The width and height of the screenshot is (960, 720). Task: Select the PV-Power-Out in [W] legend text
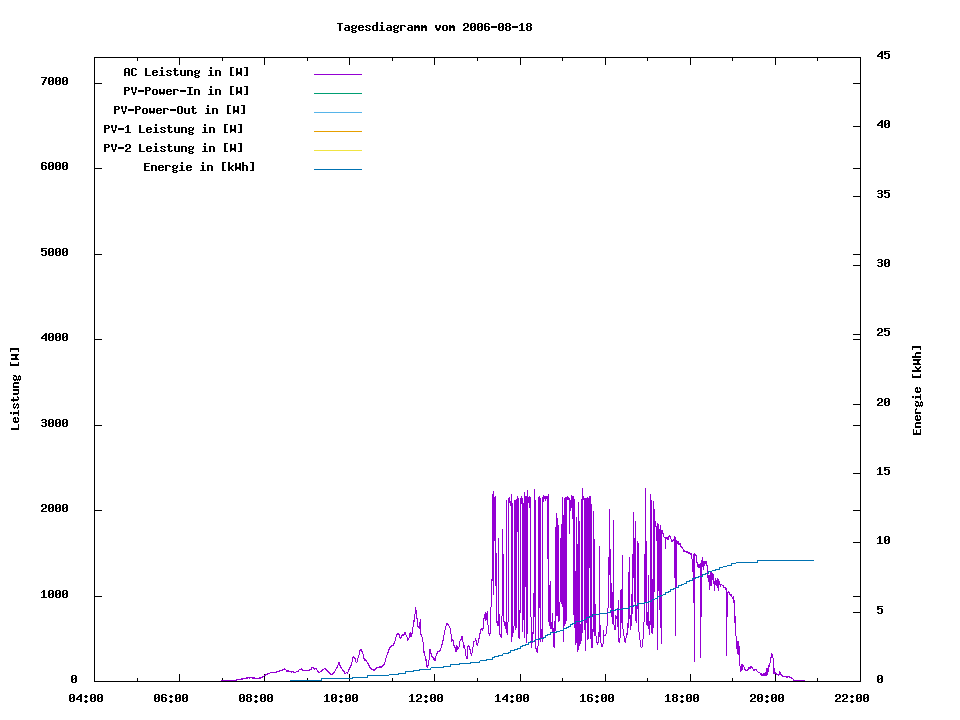coord(180,110)
